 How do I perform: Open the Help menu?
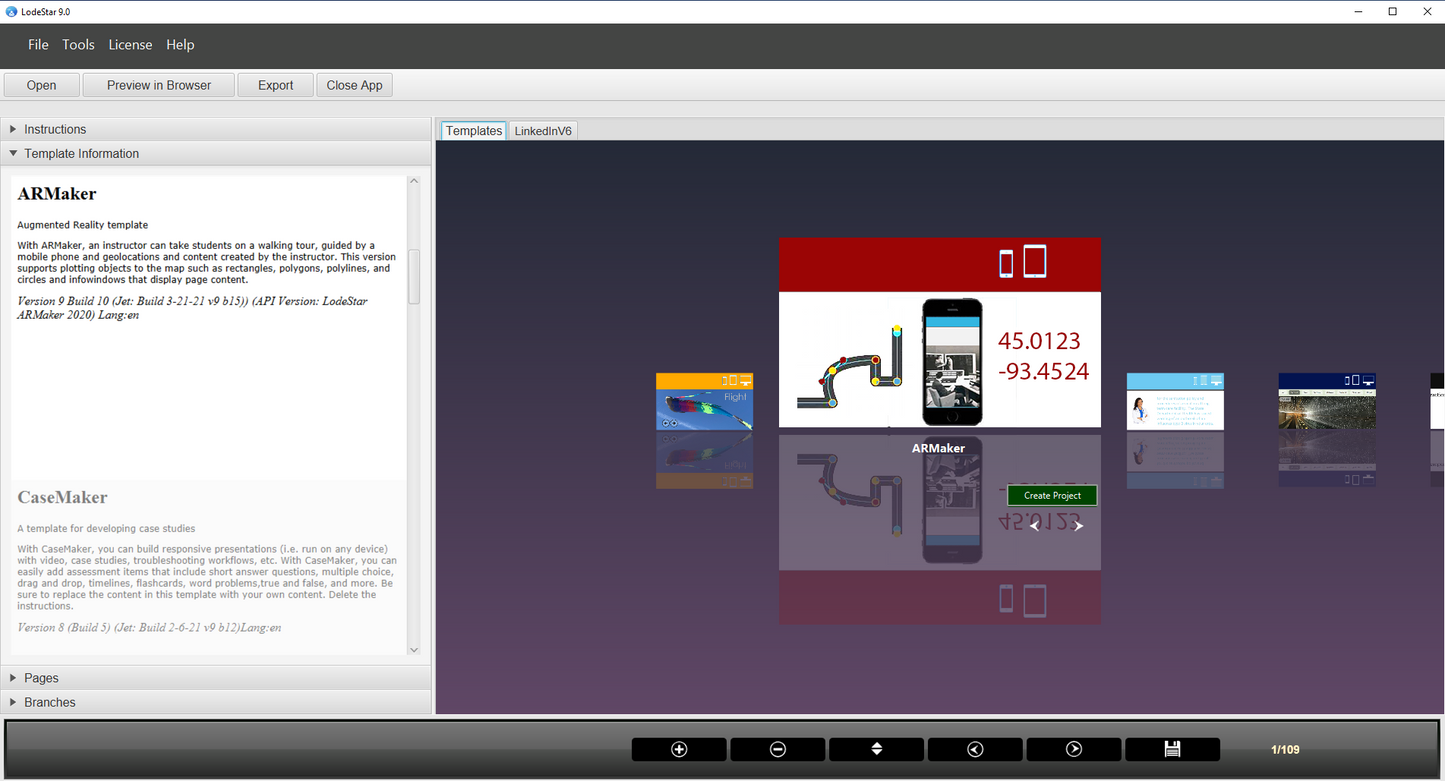(180, 45)
